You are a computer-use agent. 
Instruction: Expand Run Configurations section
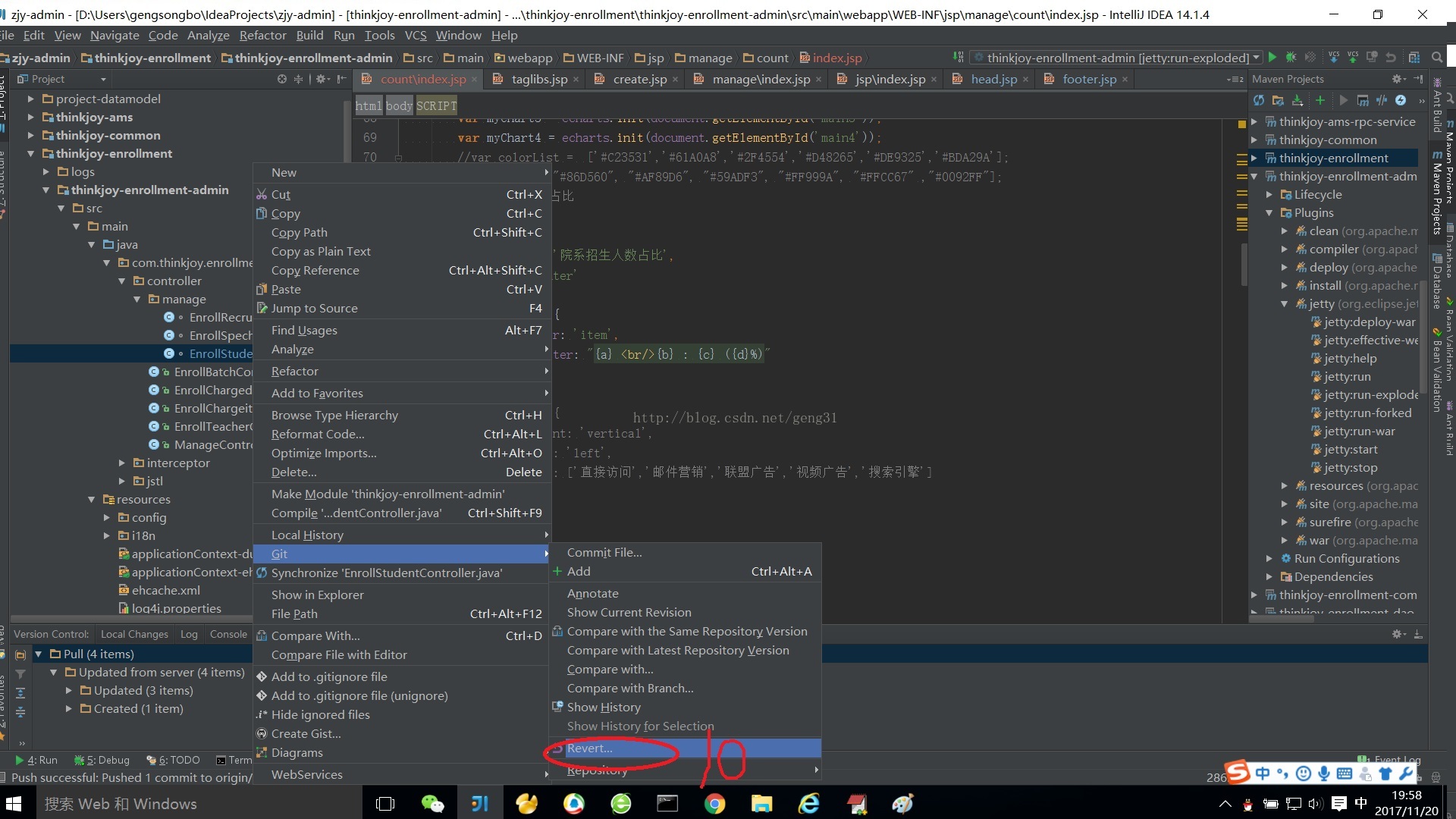click(1272, 559)
